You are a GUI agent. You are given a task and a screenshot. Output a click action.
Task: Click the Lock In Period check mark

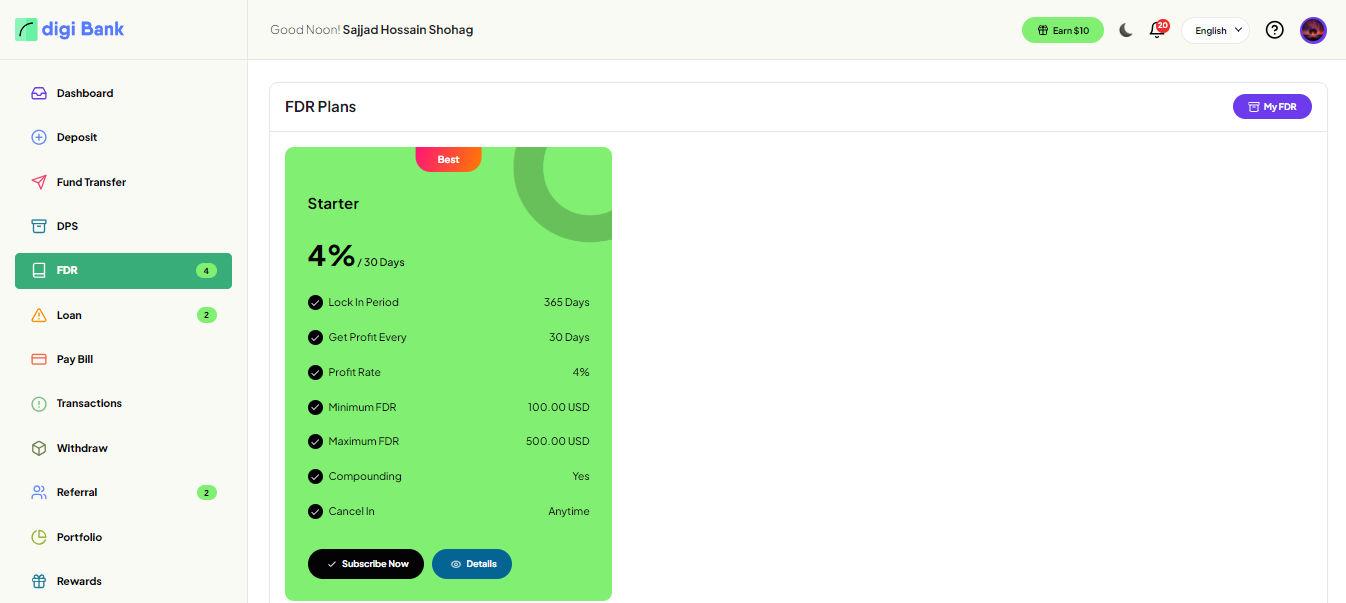point(315,302)
